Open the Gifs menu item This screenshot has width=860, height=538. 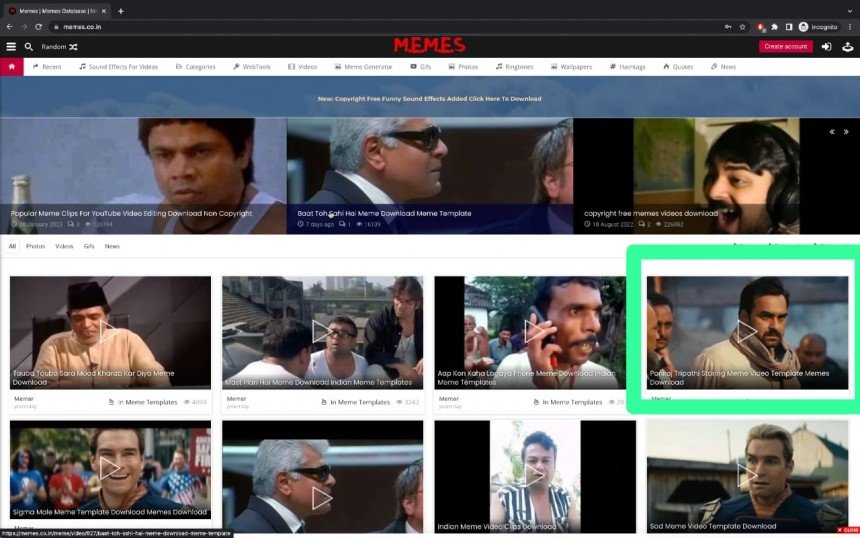point(421,66)
